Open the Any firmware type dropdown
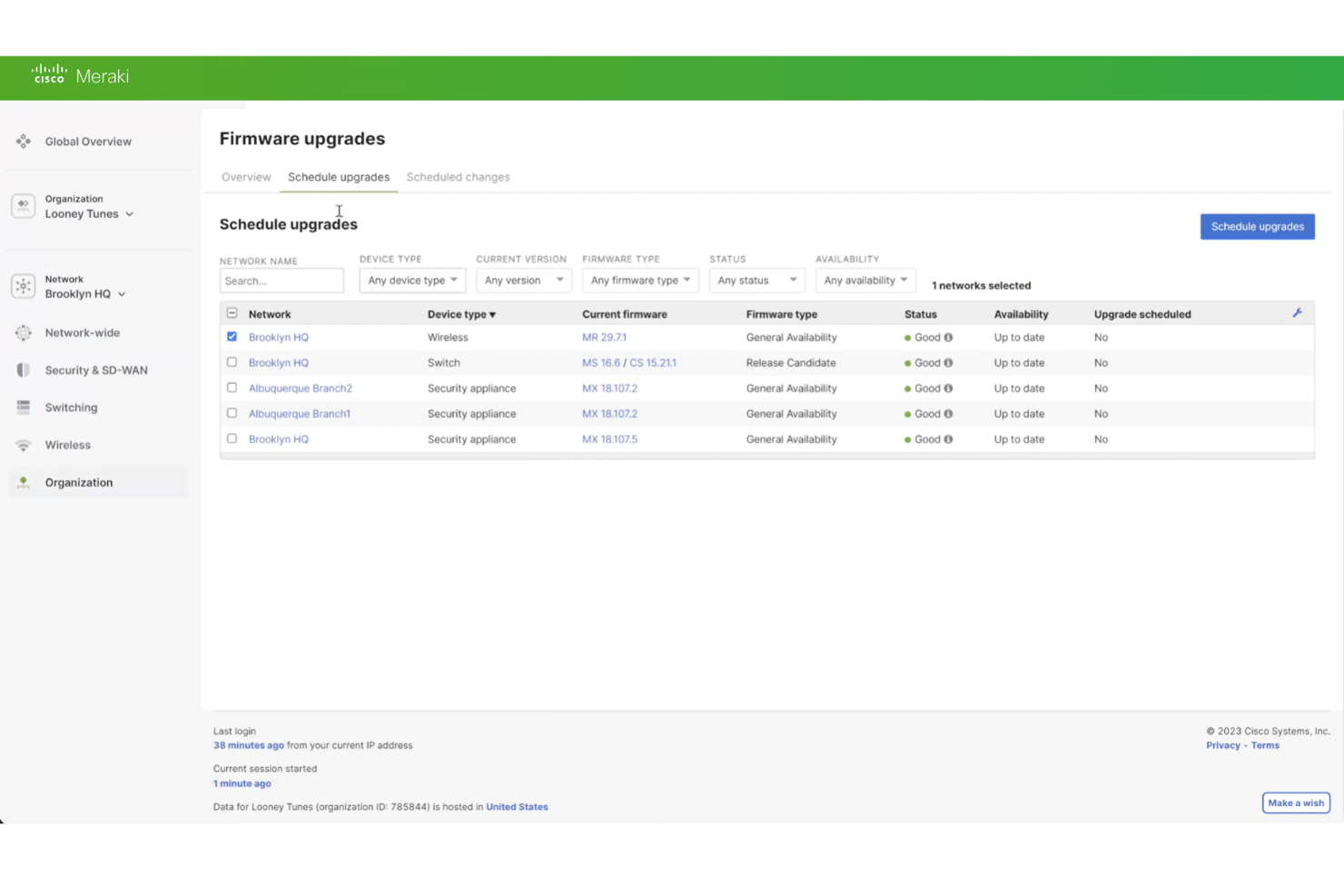The image size is (1344, 896). (640, 281)
